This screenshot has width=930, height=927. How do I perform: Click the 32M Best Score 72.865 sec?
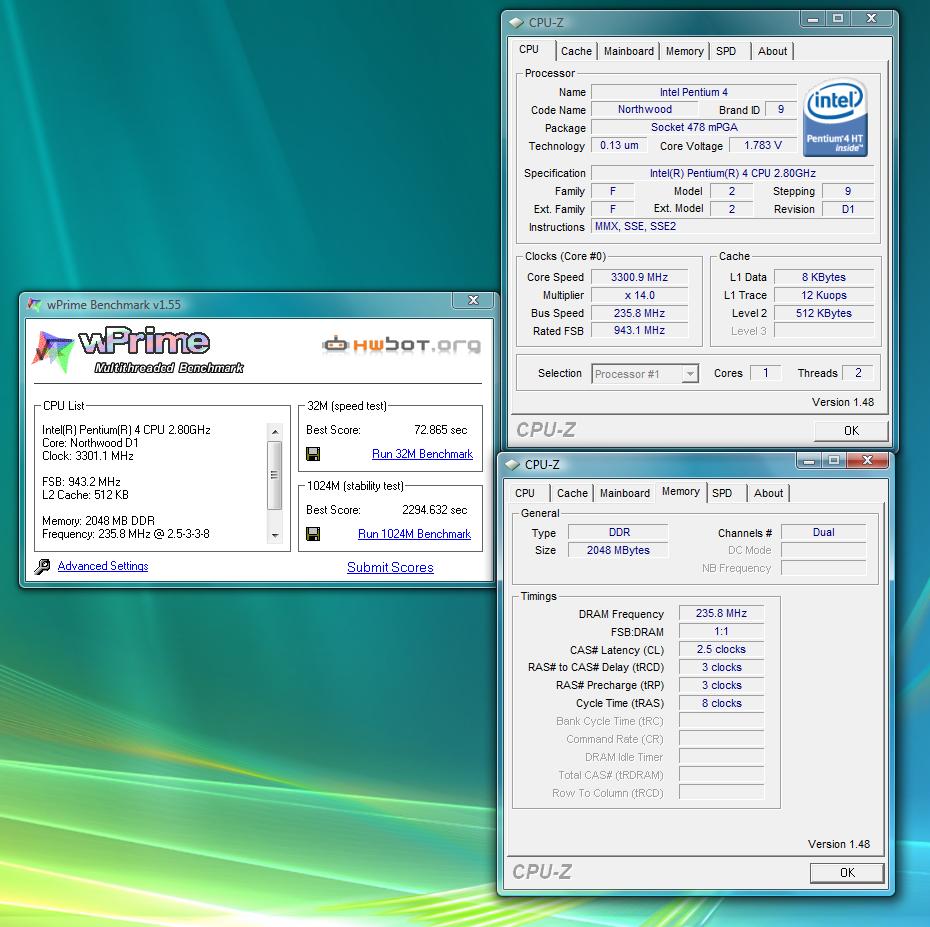440,429
